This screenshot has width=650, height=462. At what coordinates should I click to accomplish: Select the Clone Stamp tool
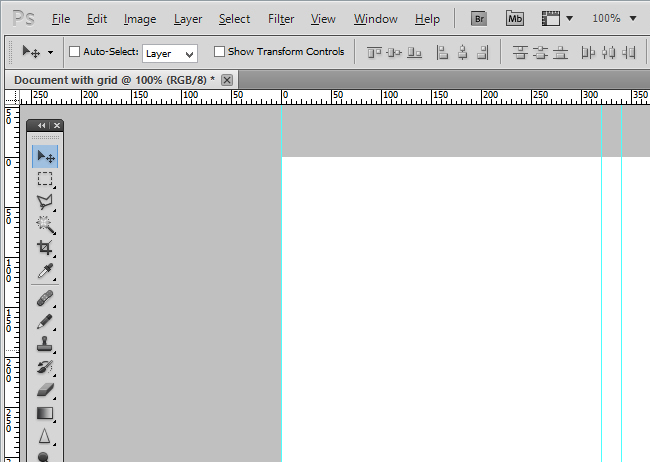[x=45, y=344]
